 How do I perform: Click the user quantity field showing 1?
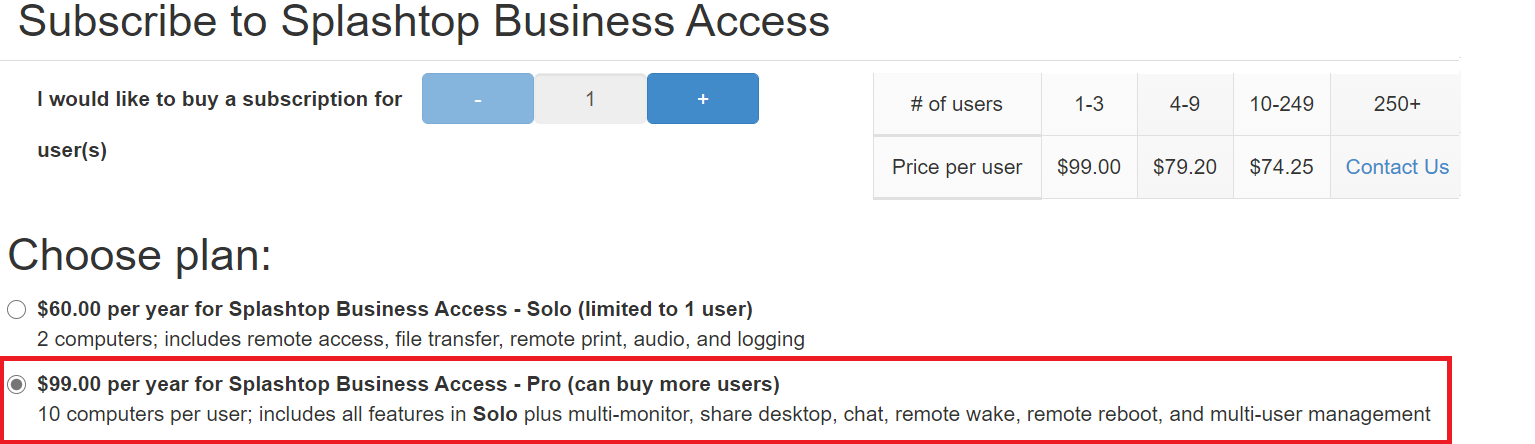(x=590, y=99)
